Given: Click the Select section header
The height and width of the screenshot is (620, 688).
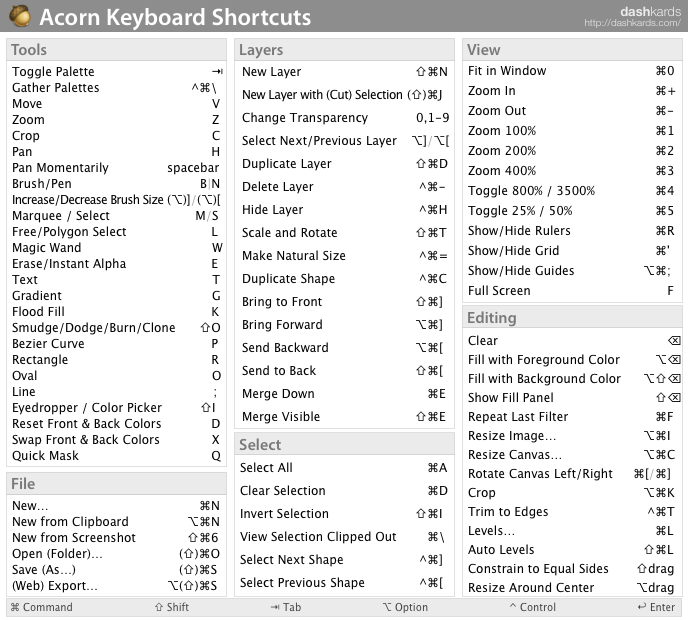Looking at the screenshot, I should pyautogui.click(x=344, y=444).
